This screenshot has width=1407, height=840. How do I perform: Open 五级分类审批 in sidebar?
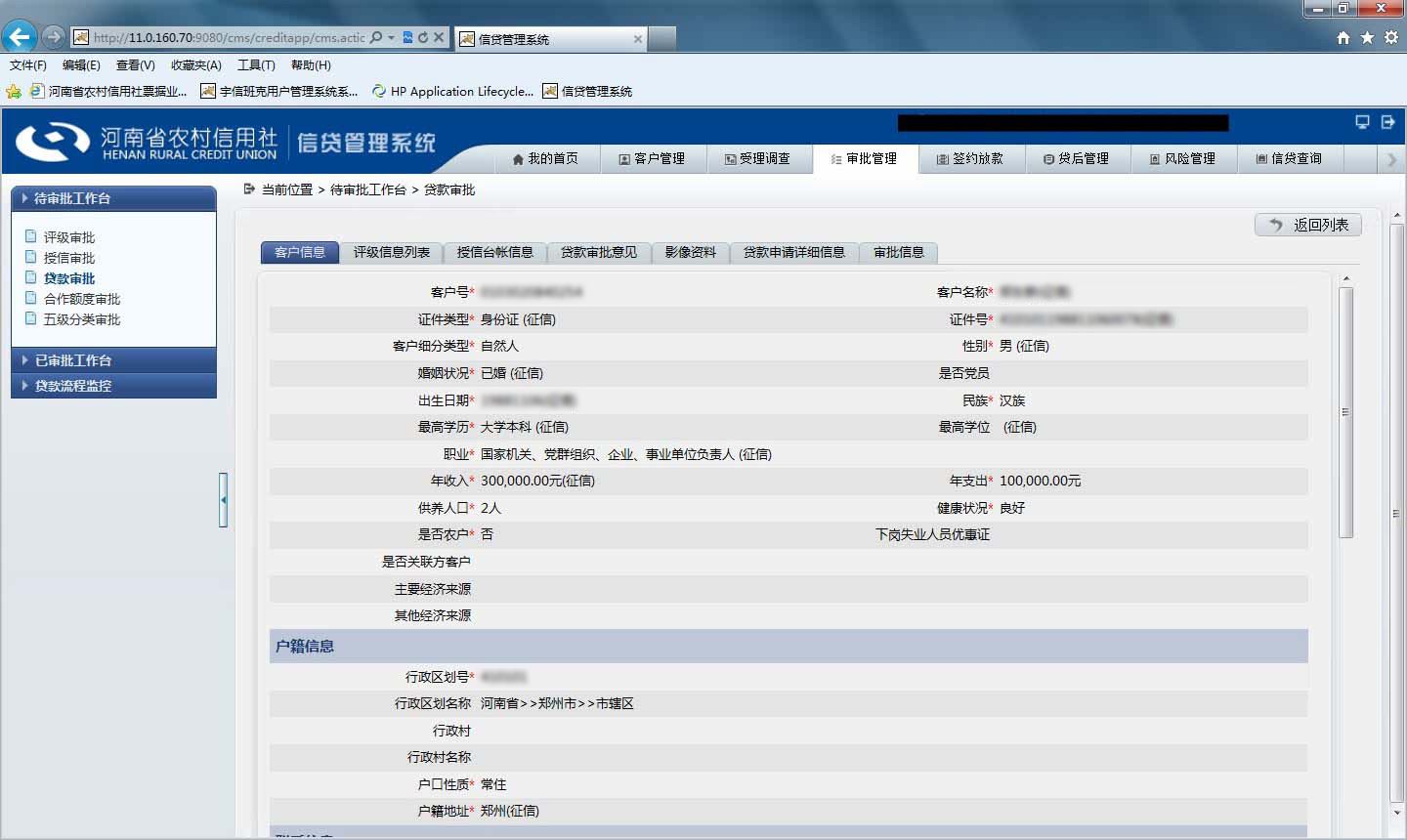(81, 319)
